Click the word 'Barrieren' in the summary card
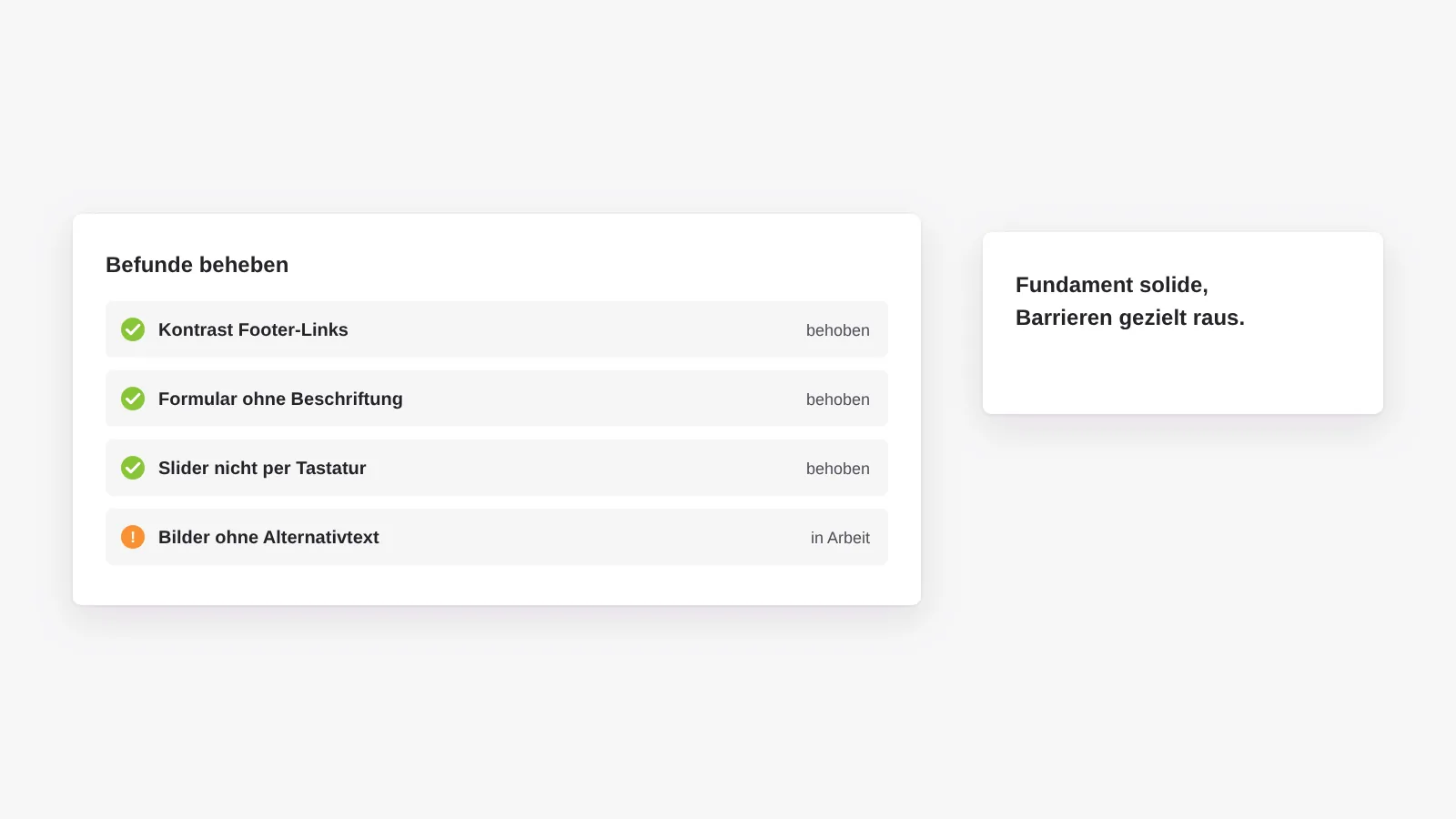The width and height of the screenshot is (1456, 819). [x=1064, y=318]
